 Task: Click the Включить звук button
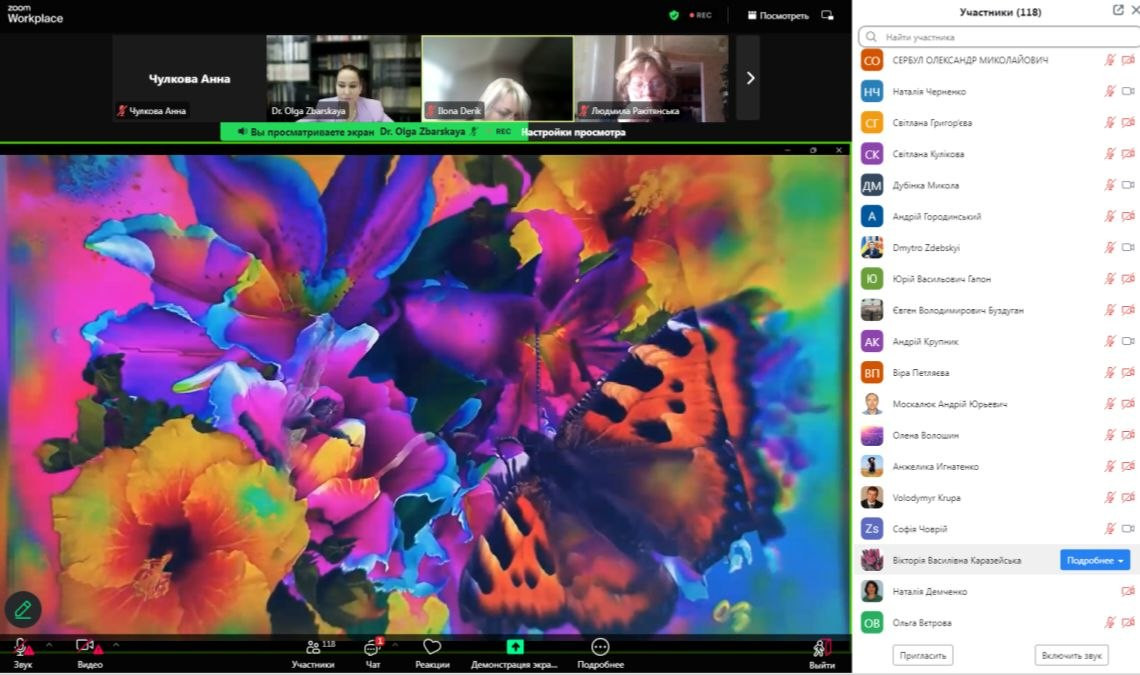1071,655
